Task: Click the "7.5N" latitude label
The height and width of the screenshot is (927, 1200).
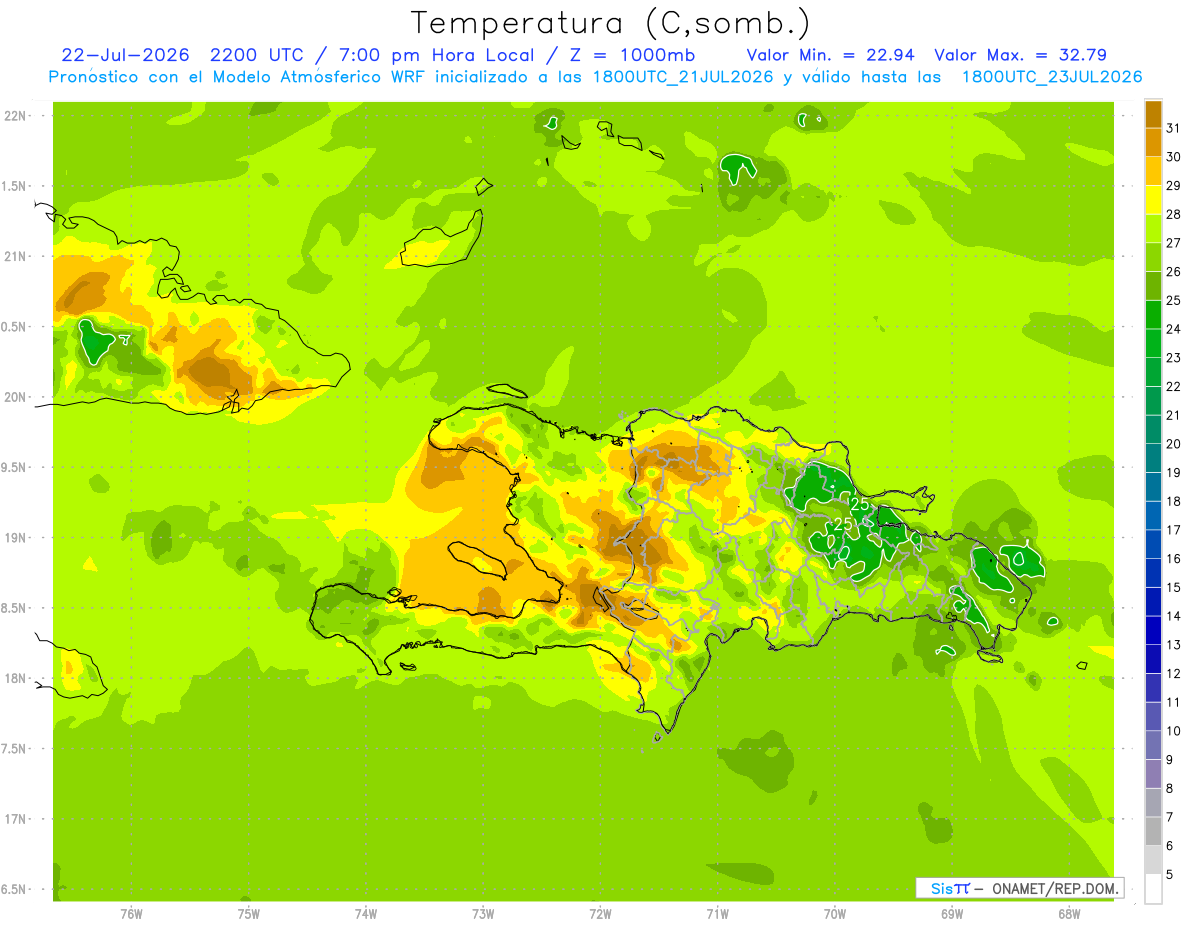Action: (x=14, y=749)
